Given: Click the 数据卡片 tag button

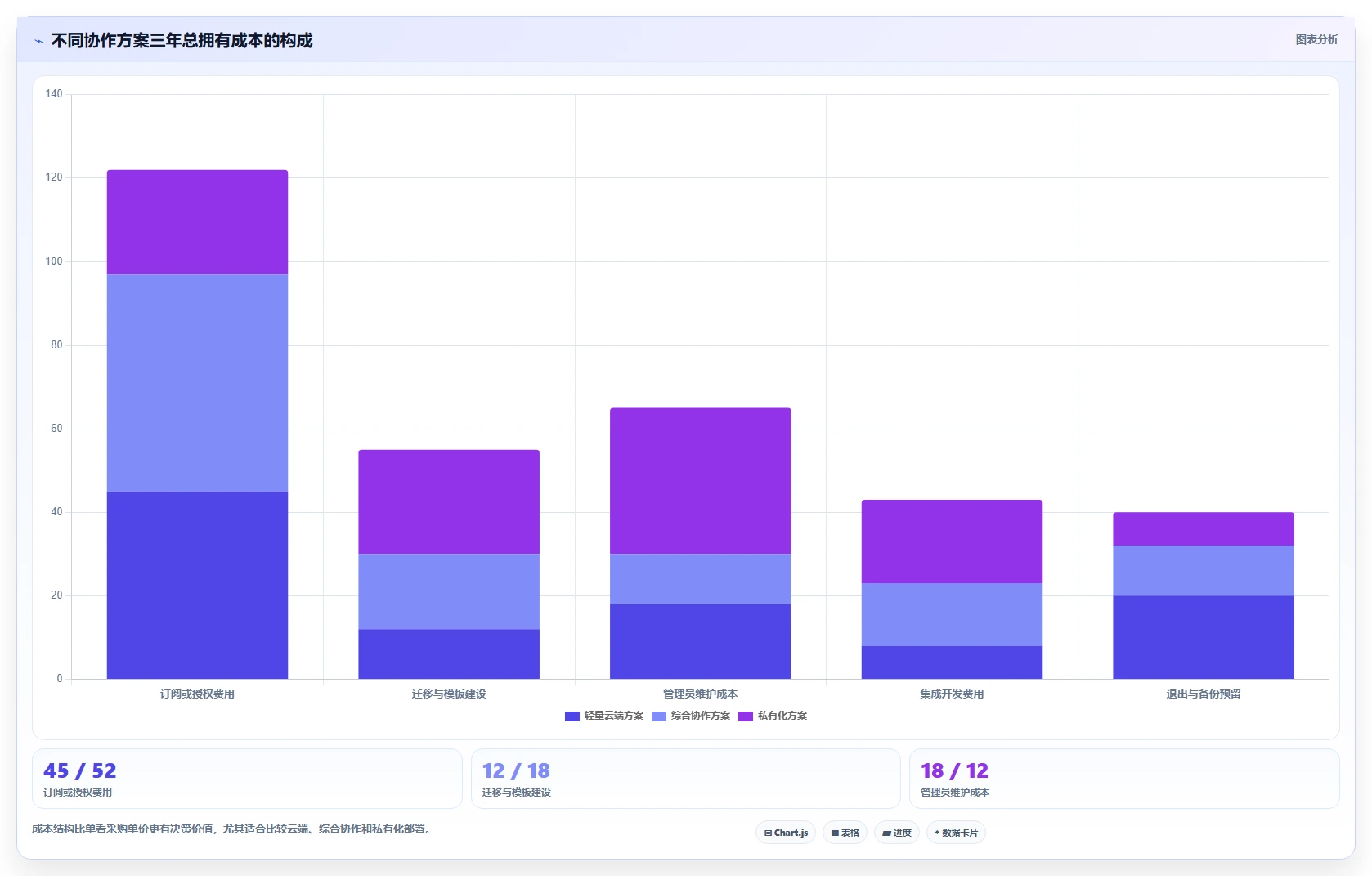Looking at the screenshot, I should pyautogui.click(x=956, y=833).
